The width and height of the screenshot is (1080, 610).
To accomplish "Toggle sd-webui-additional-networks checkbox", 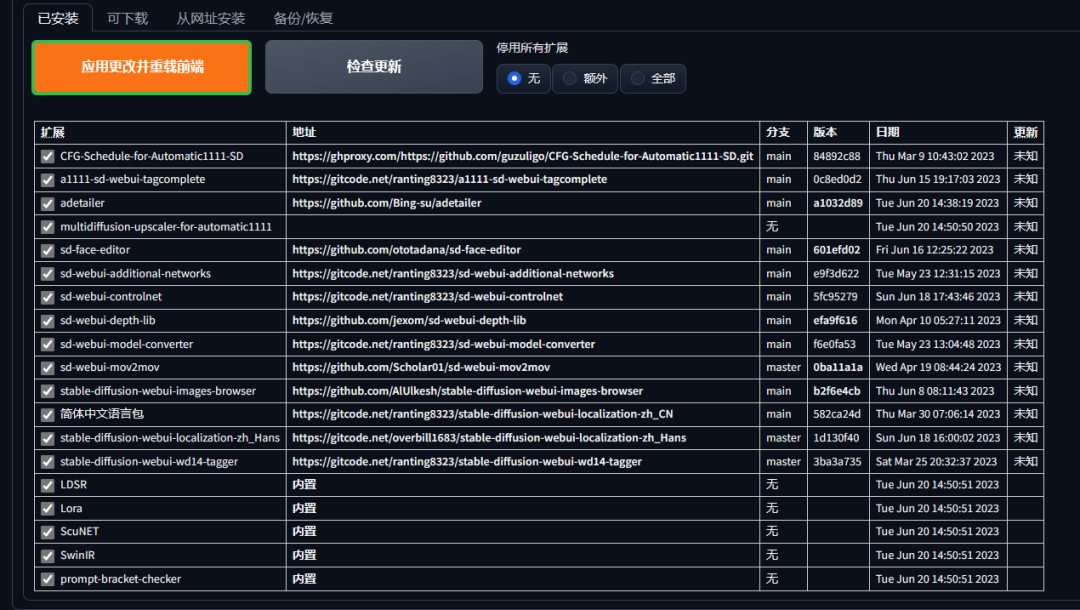I will (x=48, y=274).
